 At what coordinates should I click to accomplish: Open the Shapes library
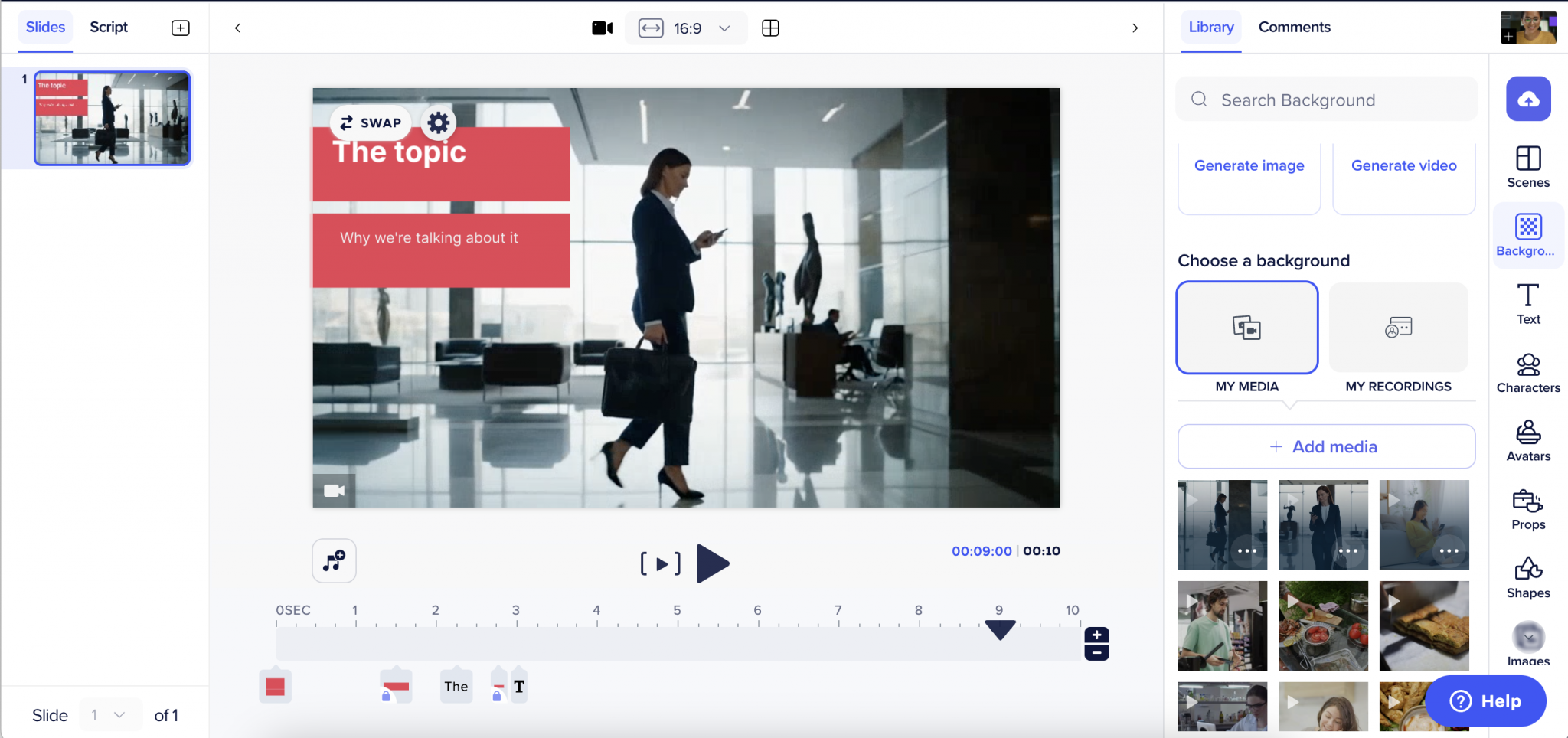[1527, 578]
